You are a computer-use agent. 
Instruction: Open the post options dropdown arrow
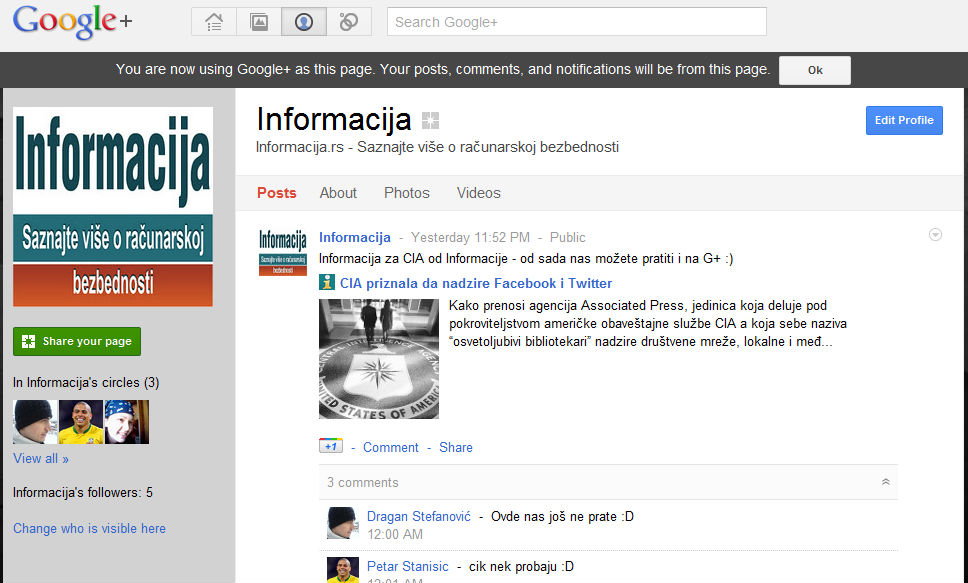[x=935, y=235]
